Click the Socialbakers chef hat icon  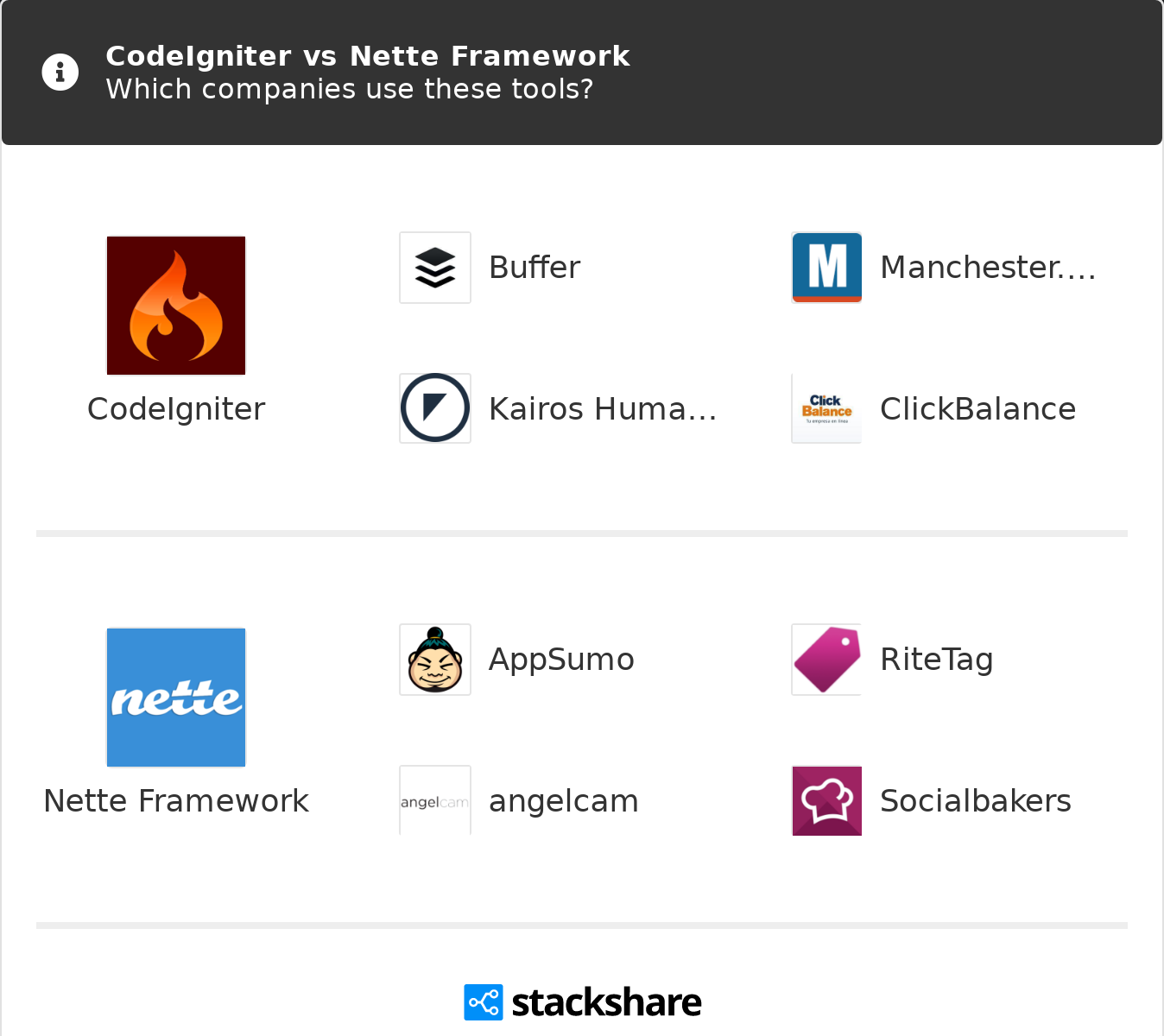point(826,801)
